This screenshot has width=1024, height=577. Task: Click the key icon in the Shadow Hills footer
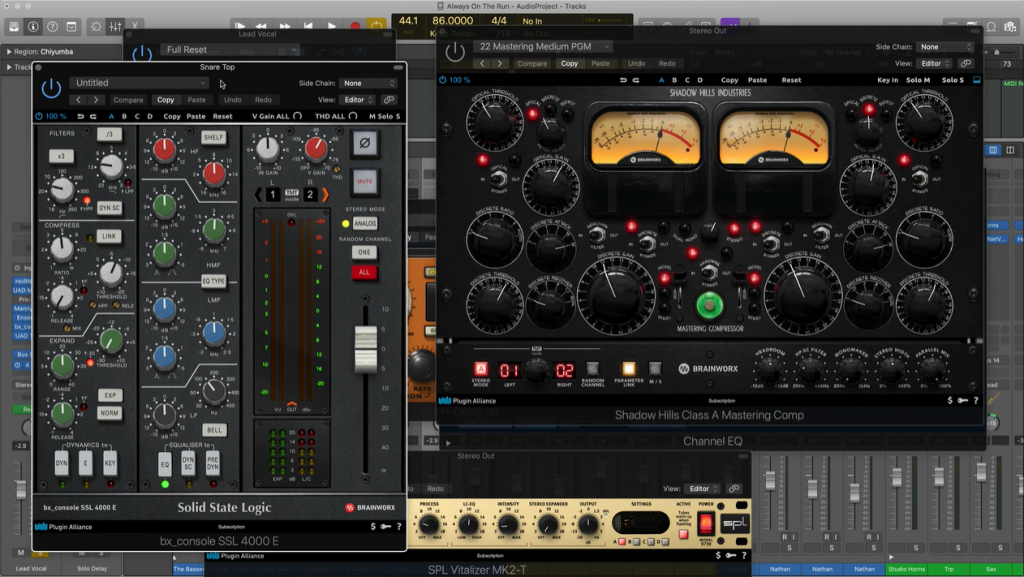tap(963, 400)
